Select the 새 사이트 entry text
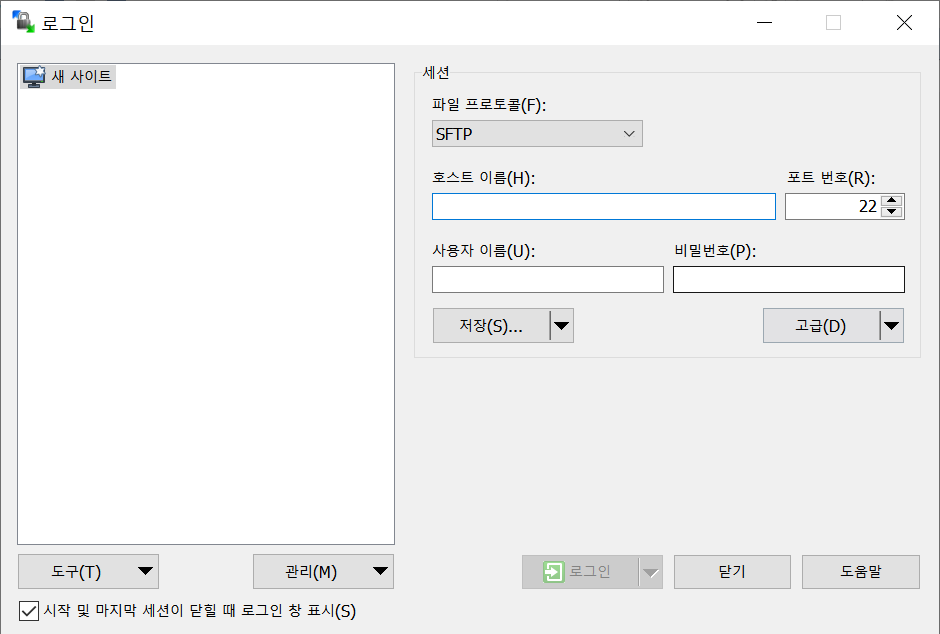Screen dimensions: 940x634 pyautogui.click(x=82, y=77)
